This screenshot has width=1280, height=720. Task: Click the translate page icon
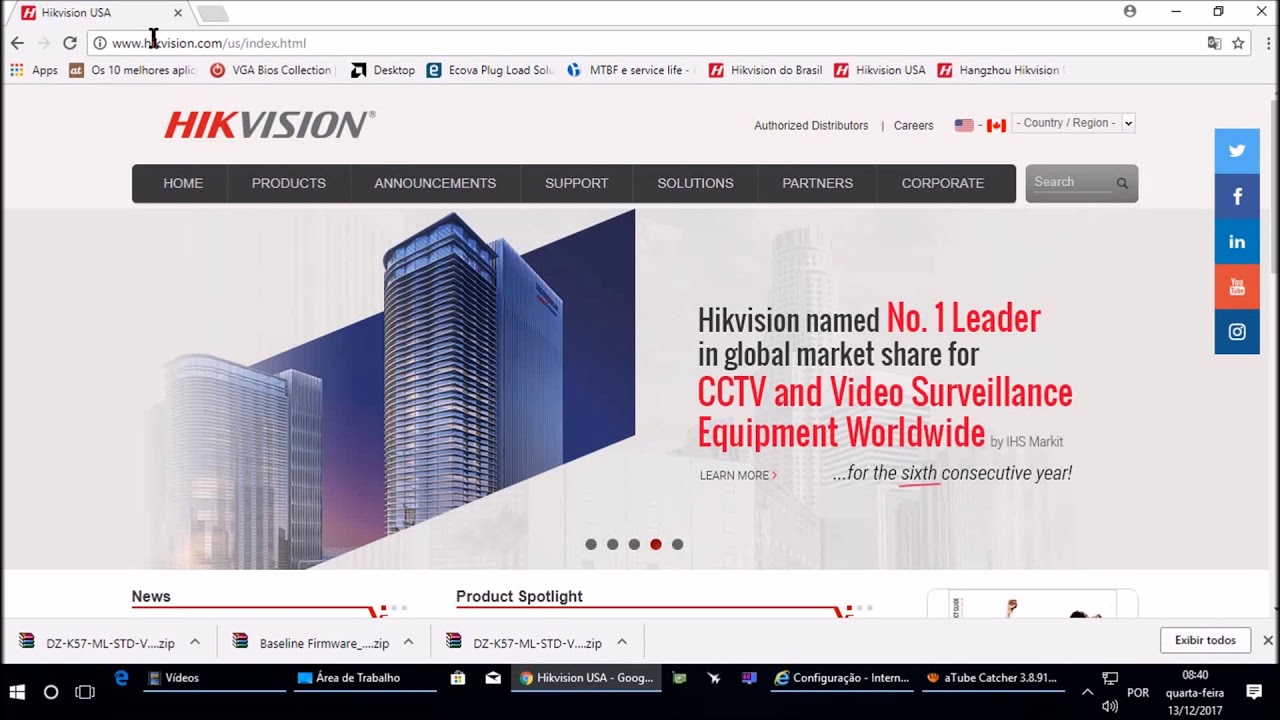1214,43
